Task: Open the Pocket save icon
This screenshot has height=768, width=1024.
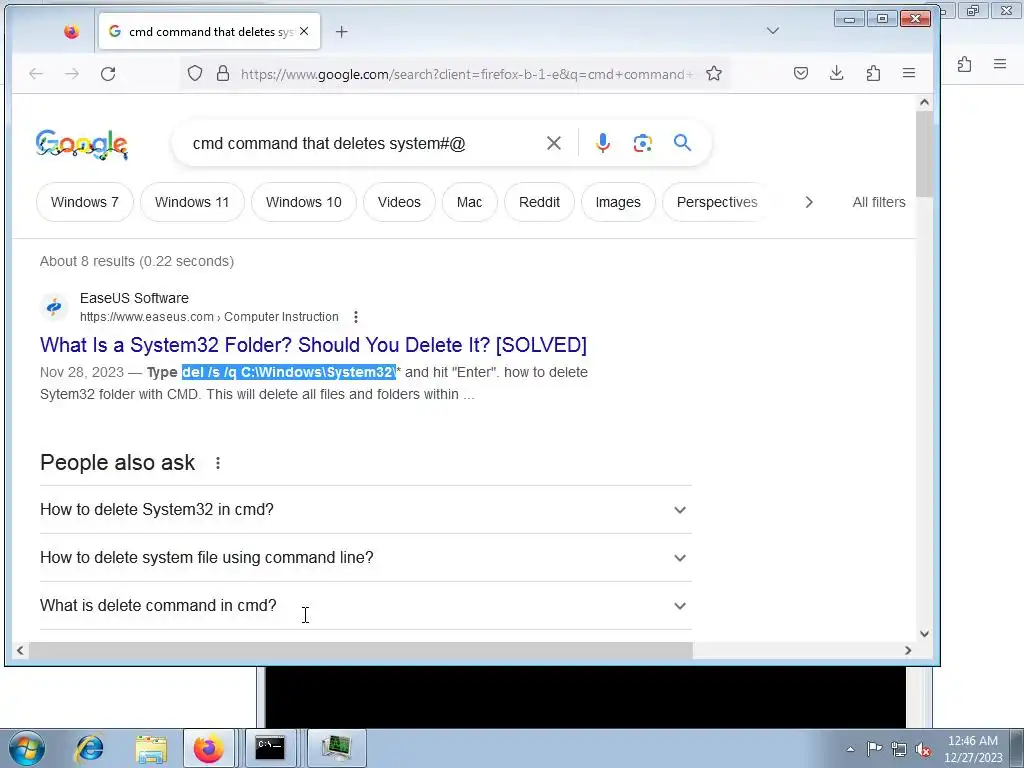Action: pyautogui.click(x=801, y=73)
